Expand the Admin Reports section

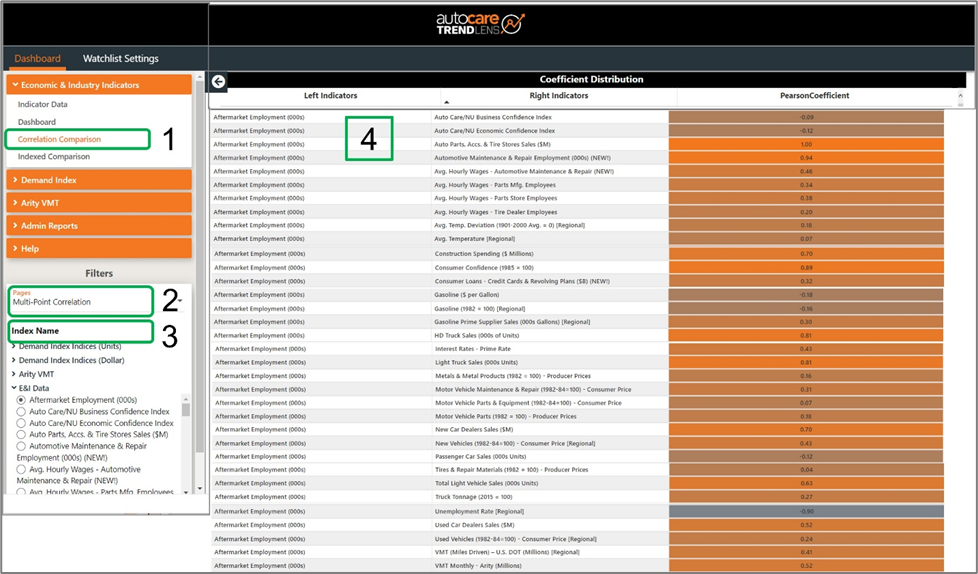click(99, 226)
